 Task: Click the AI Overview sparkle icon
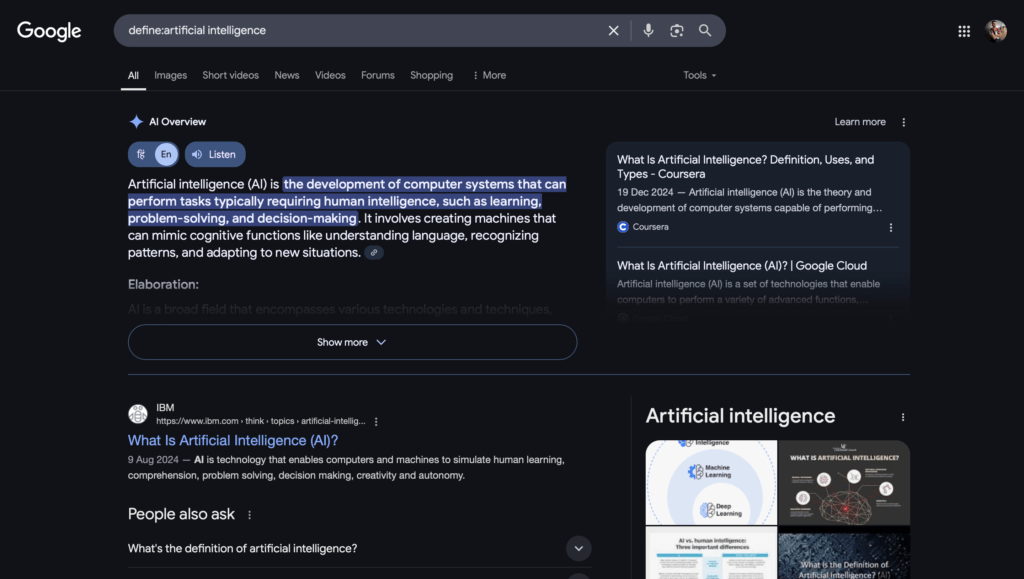[x=136, y=122]
